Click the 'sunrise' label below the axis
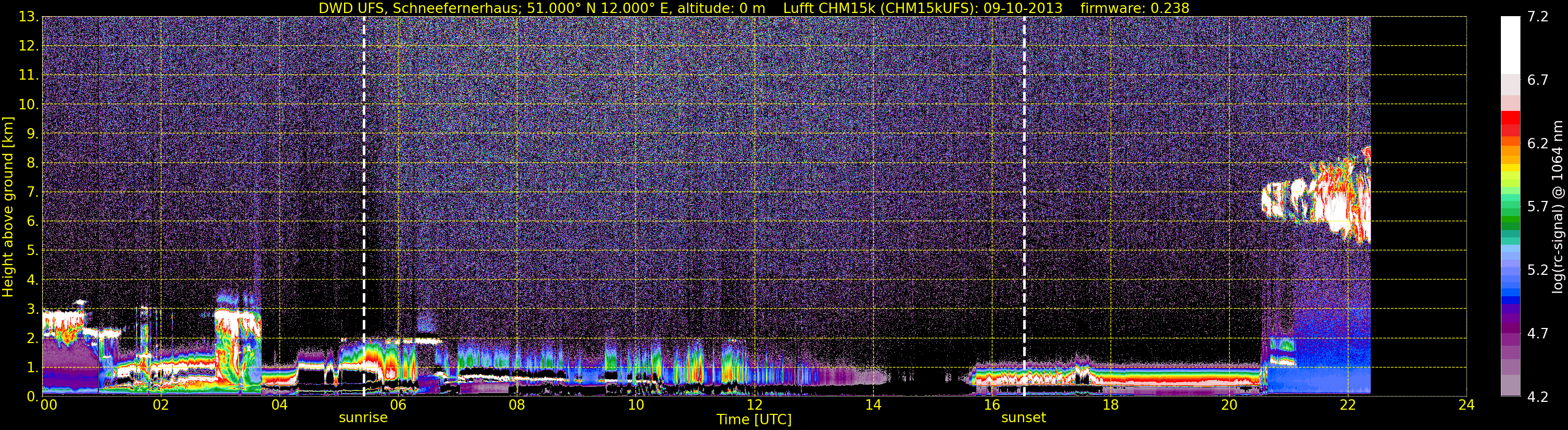This screenshot has height=430, width=1568. (x=363, y=417)
